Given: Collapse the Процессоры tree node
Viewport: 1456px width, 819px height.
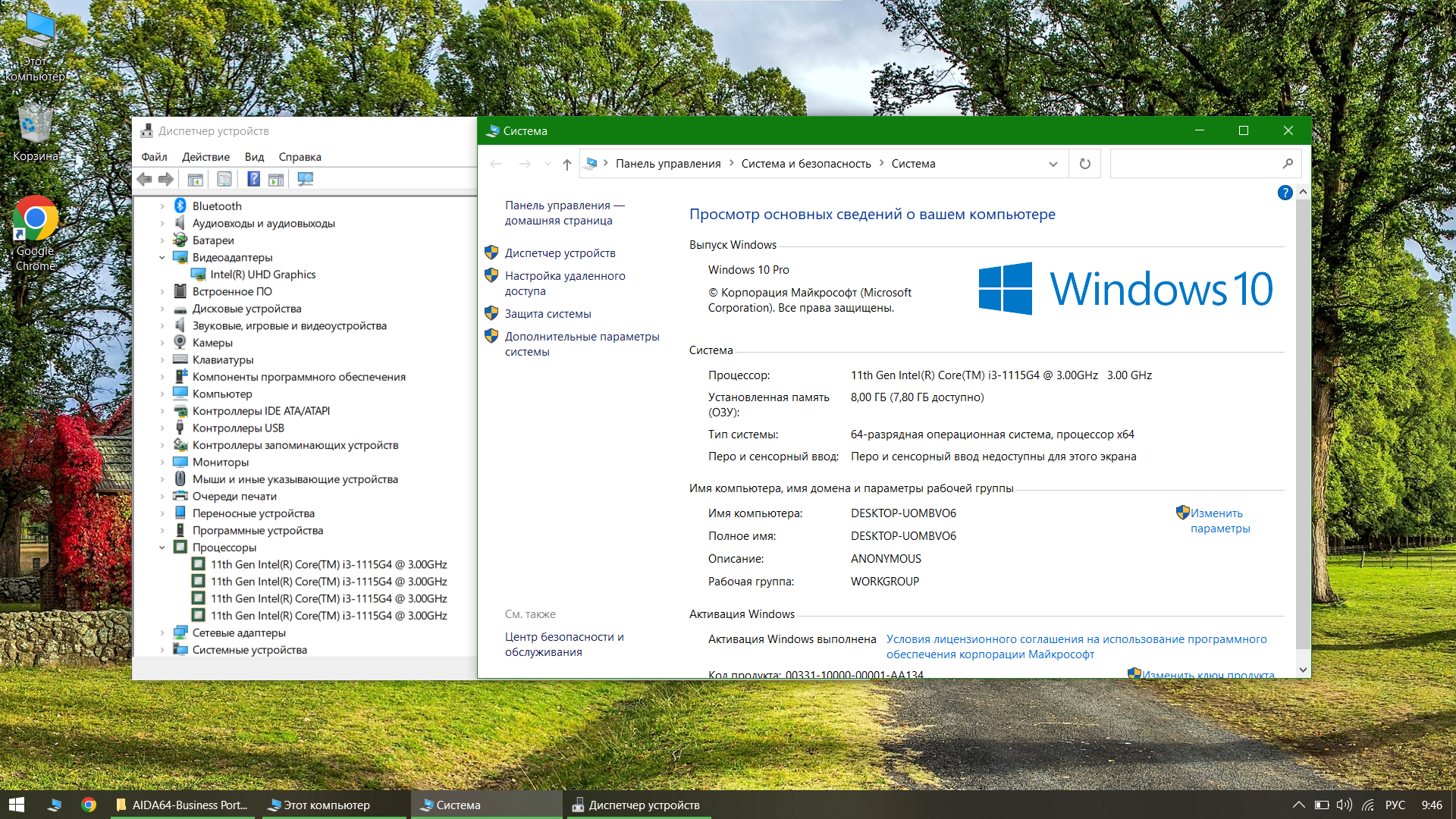Looking at the screenshot, I should point(162,548).
